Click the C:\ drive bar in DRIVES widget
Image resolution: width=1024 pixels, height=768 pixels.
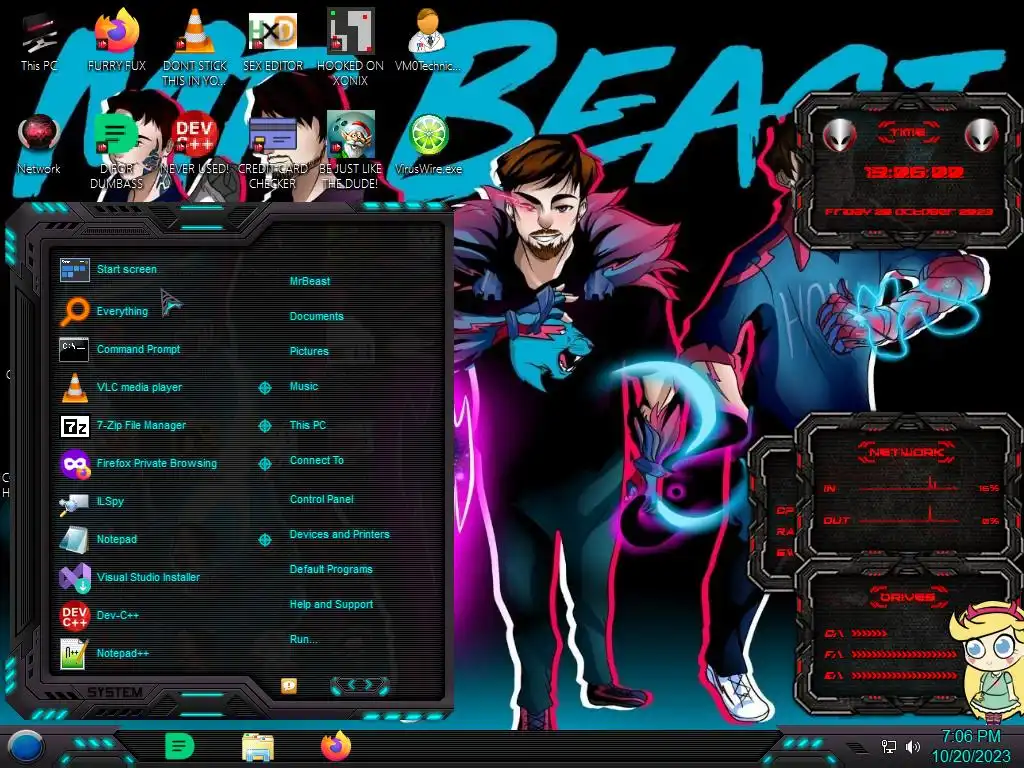tap(869, 633)
